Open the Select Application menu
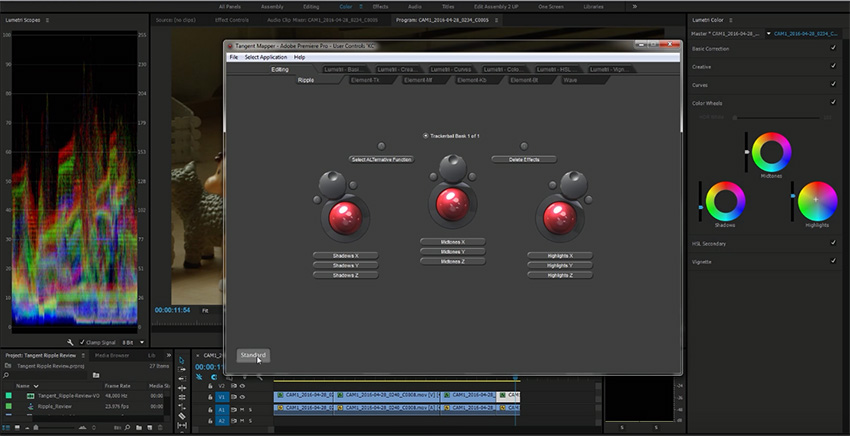Screen dimensions: 850x436 265,57
